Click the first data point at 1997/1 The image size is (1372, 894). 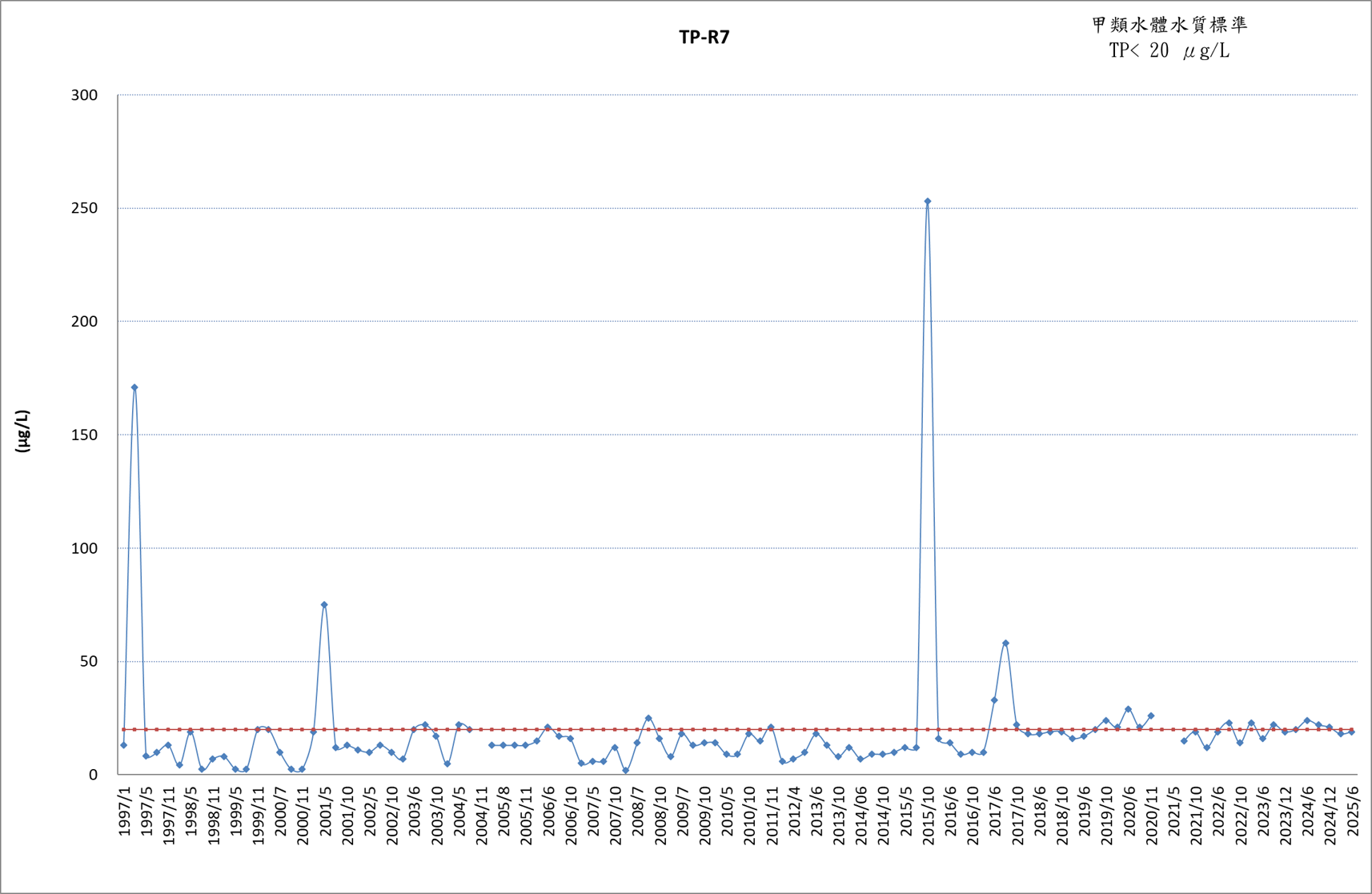click(123, 745)
